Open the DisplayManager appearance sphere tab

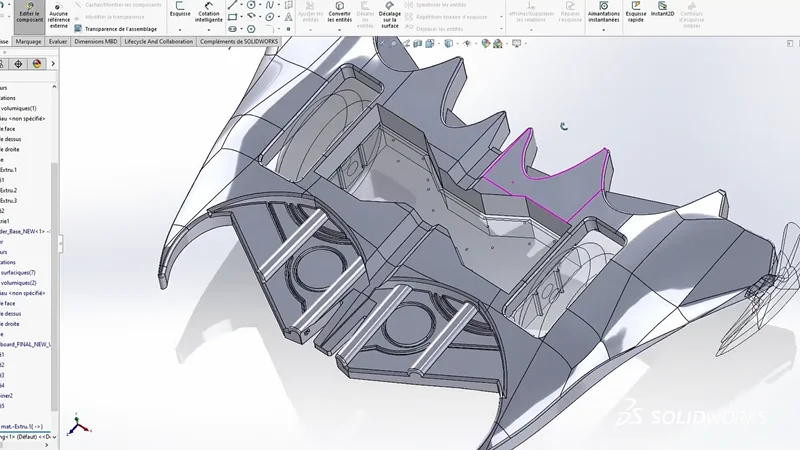pyautogui.click(x=37, y=64)
